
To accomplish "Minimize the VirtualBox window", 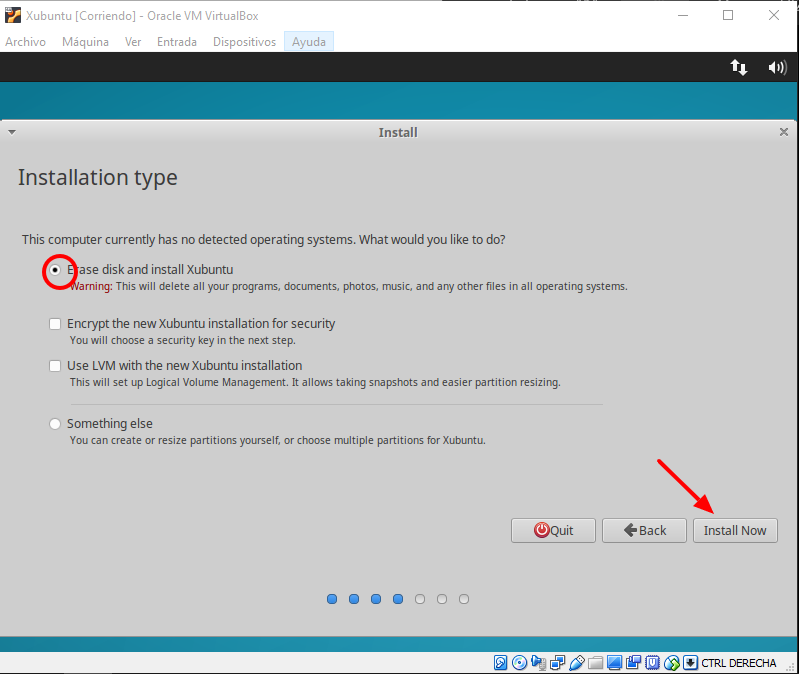I will coord(683,15).
